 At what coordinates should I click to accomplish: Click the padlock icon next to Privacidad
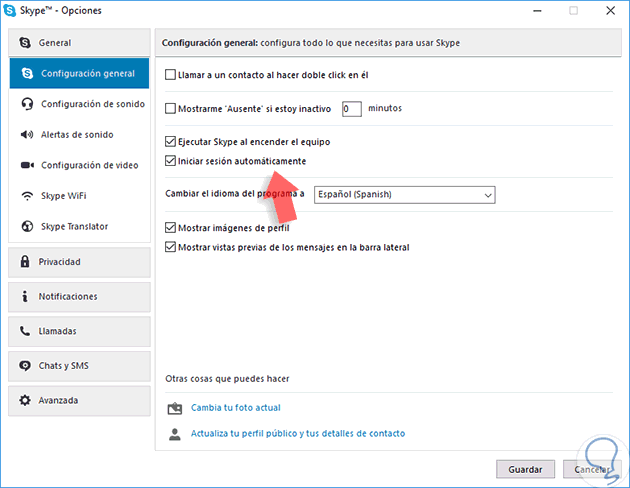tap(25, 262)
